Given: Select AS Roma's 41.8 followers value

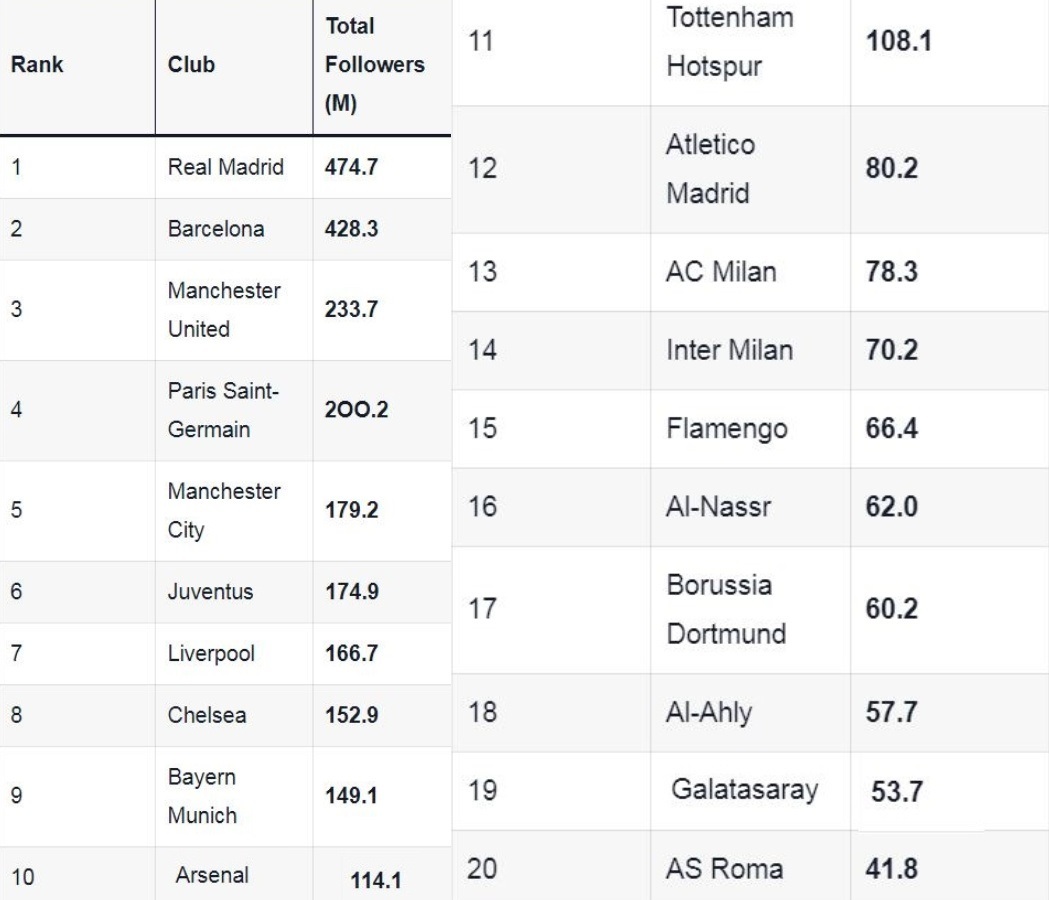Looking at the screenshot, I should tap(892, 868).
